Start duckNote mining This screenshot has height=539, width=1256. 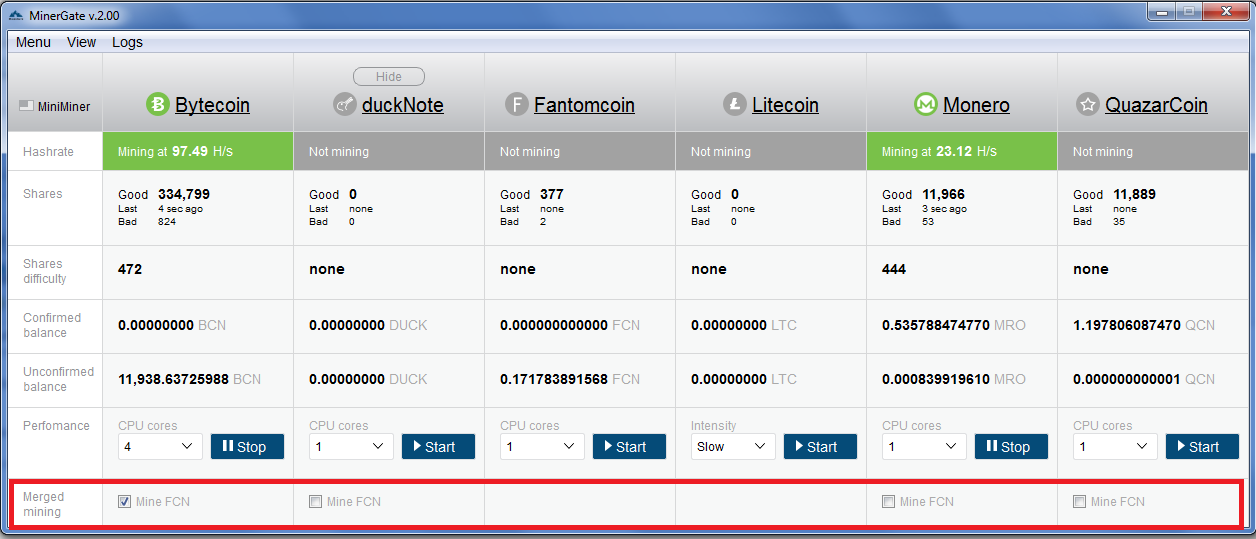click(438, 447)
